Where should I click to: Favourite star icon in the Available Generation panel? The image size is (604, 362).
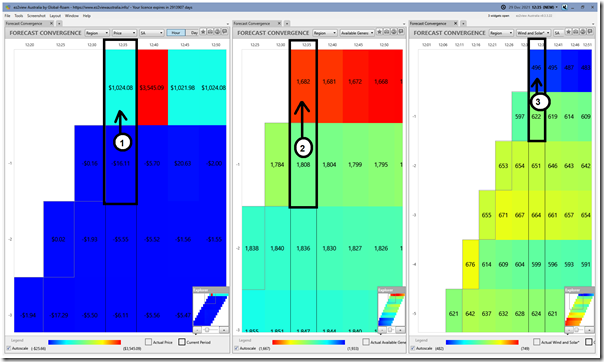(379, 32)
